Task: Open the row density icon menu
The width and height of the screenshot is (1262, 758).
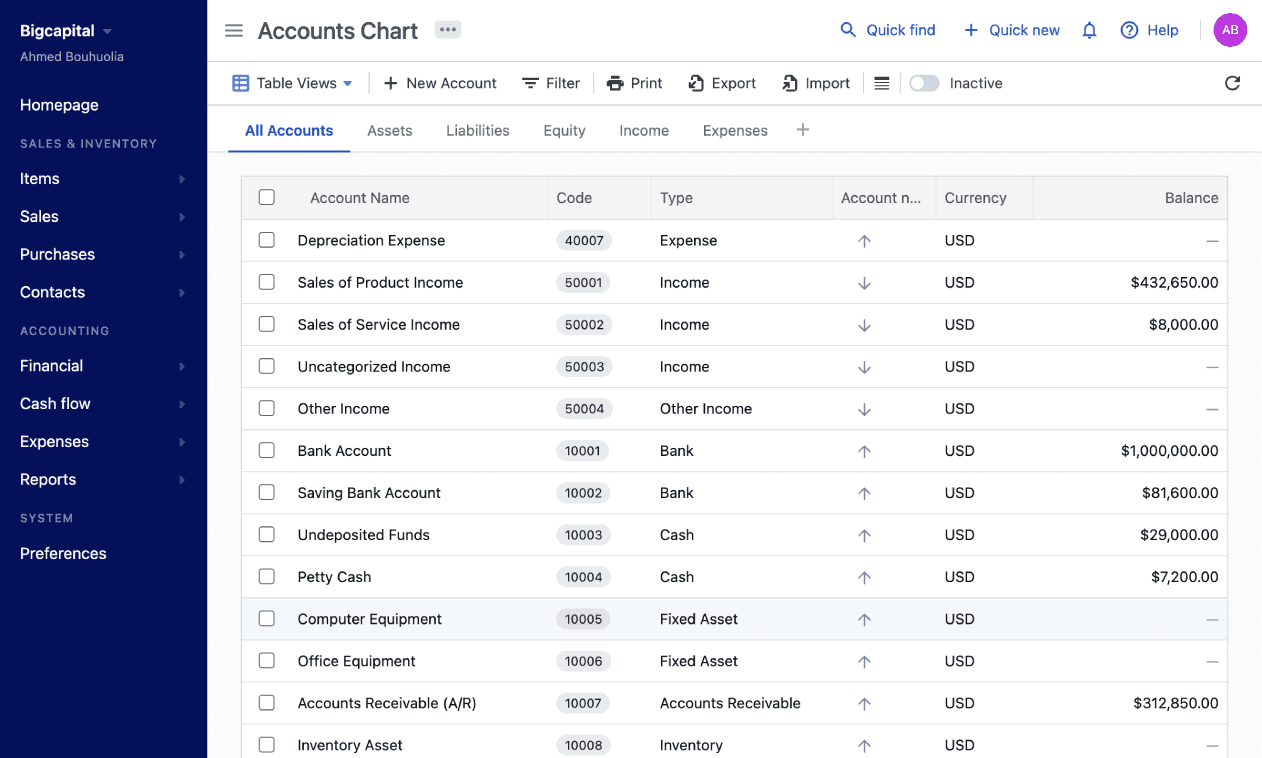Action: [881, 83]
